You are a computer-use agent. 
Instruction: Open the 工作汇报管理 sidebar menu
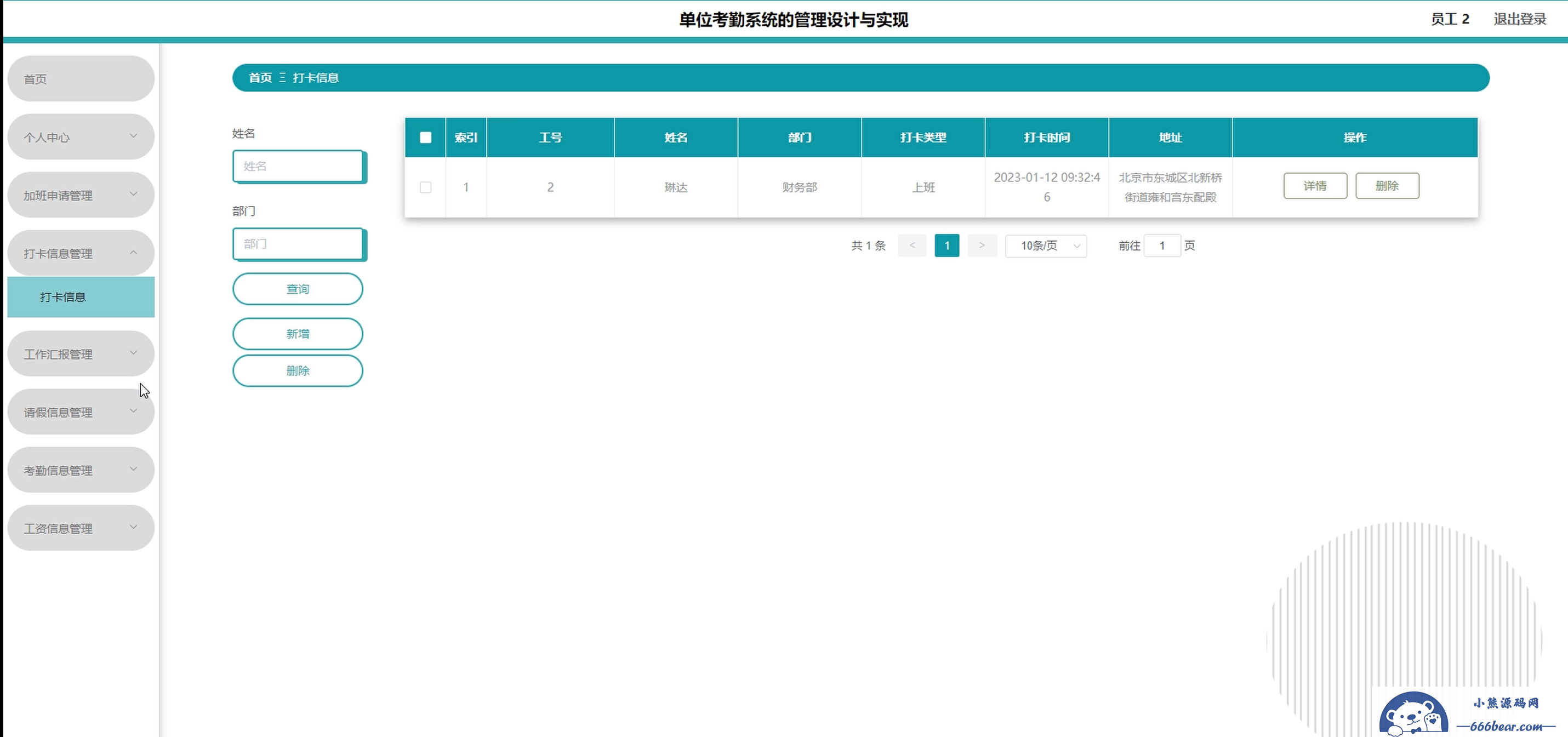(x=81, y=354)
